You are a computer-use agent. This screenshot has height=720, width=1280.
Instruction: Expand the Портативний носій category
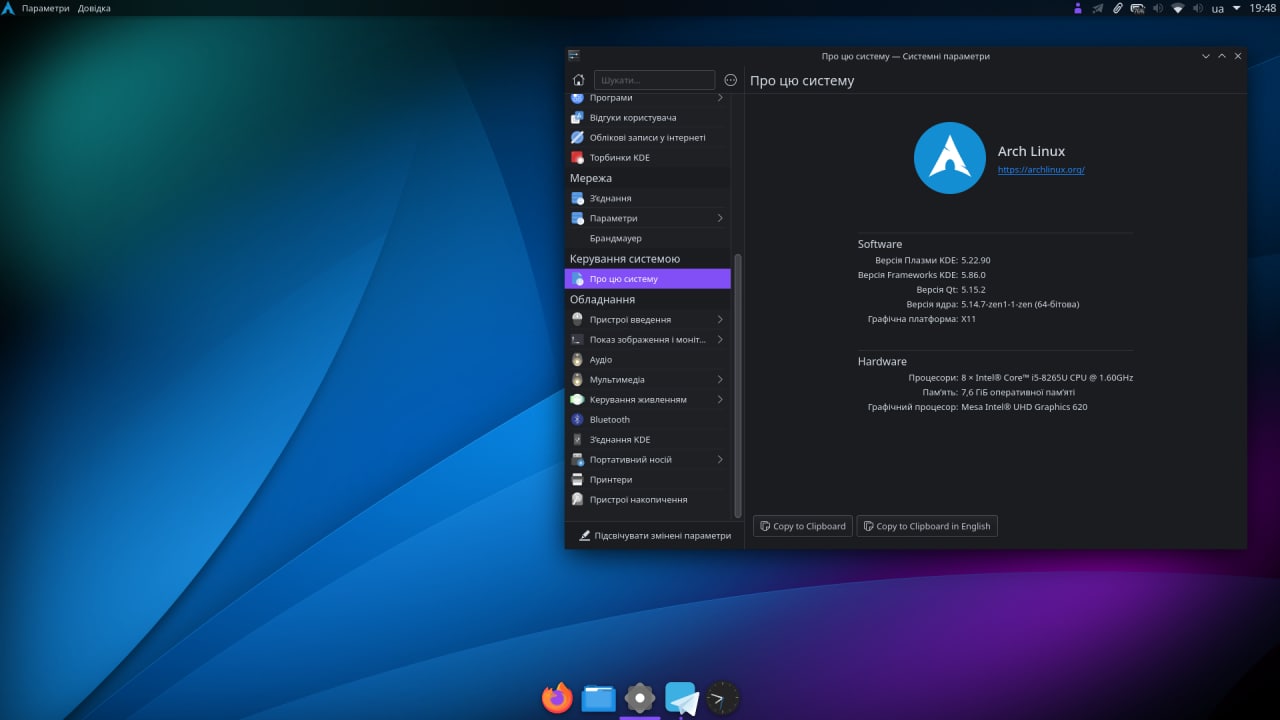648,459
